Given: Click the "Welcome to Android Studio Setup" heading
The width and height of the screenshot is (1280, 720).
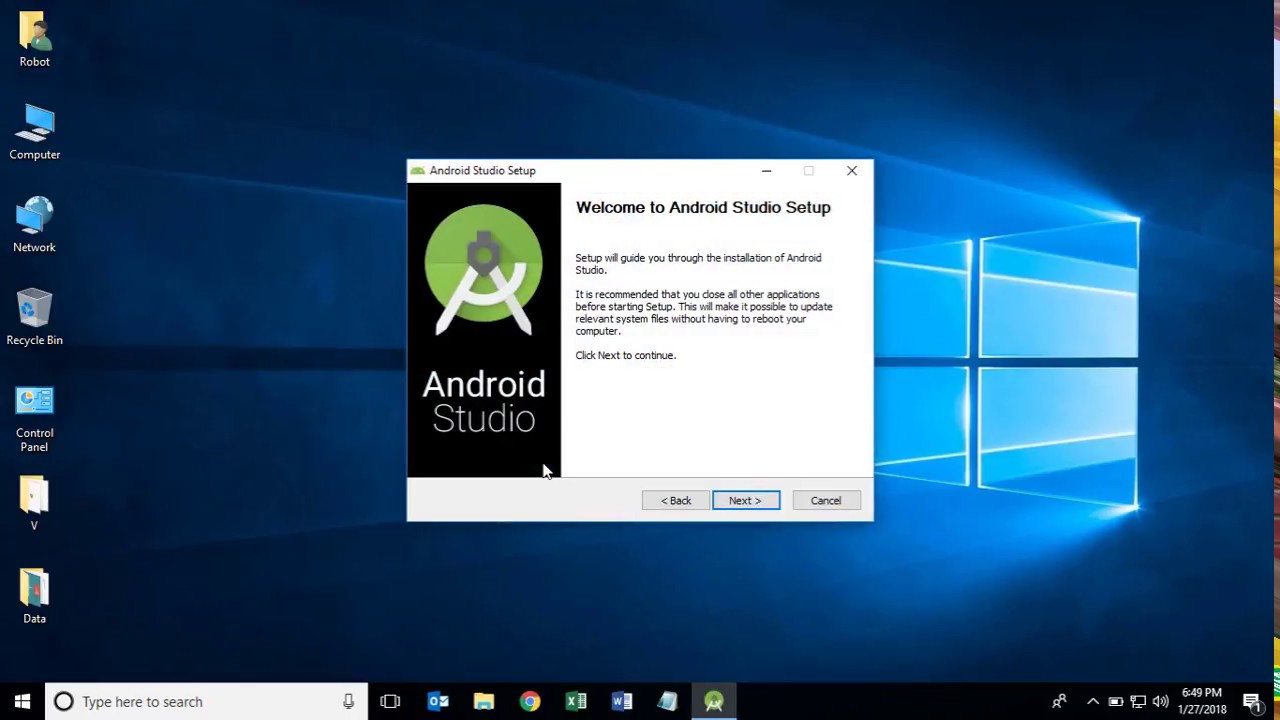Looking at the screenshot, I should (x=703, y=207).
